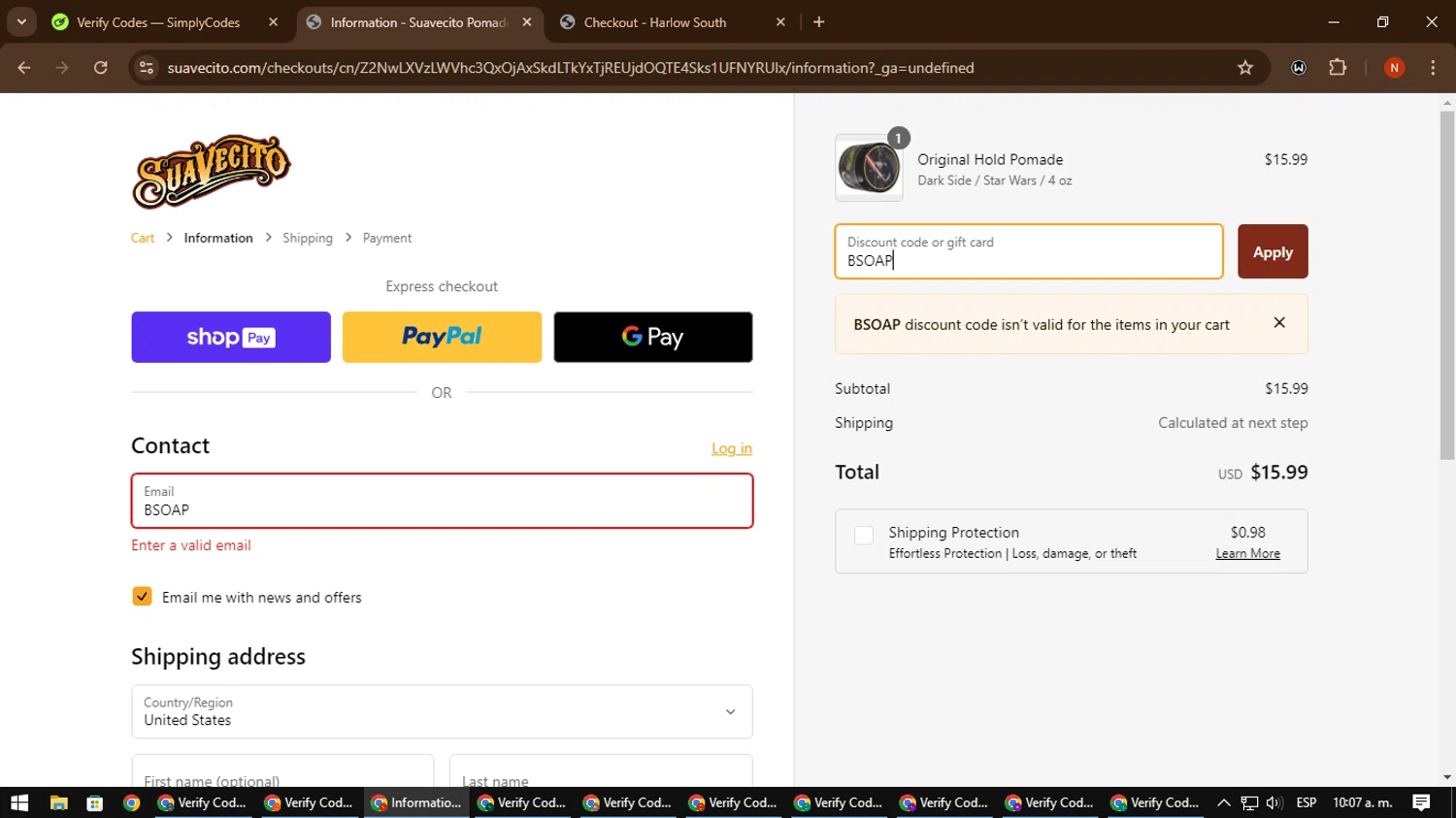Click the Last name field
Screen dimensions: 1456x818
(x=601, y=771)
